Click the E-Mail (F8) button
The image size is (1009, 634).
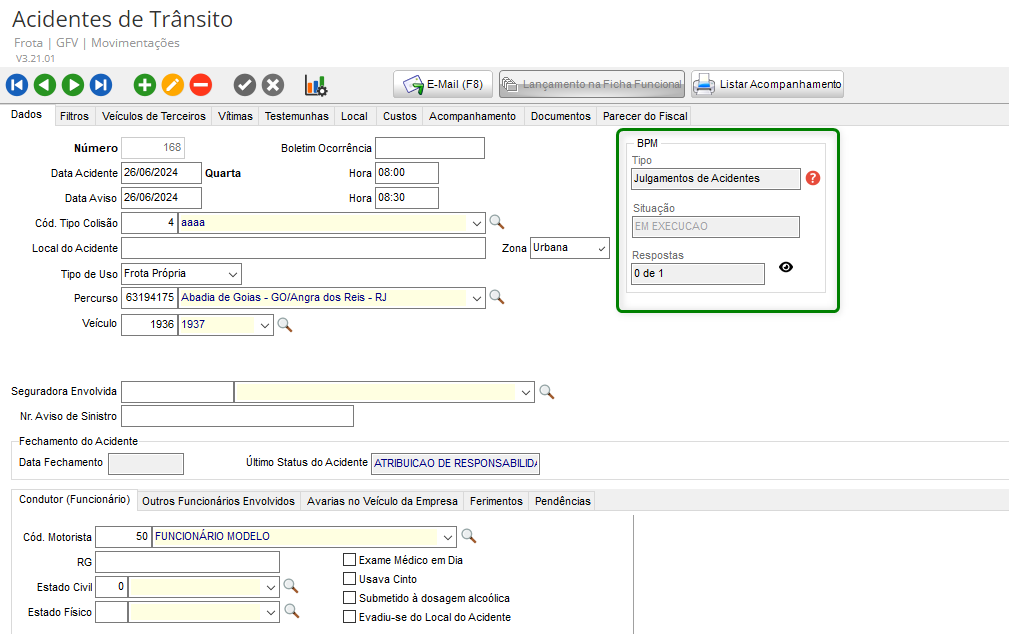pyautogui.click(x=443, y=84)
